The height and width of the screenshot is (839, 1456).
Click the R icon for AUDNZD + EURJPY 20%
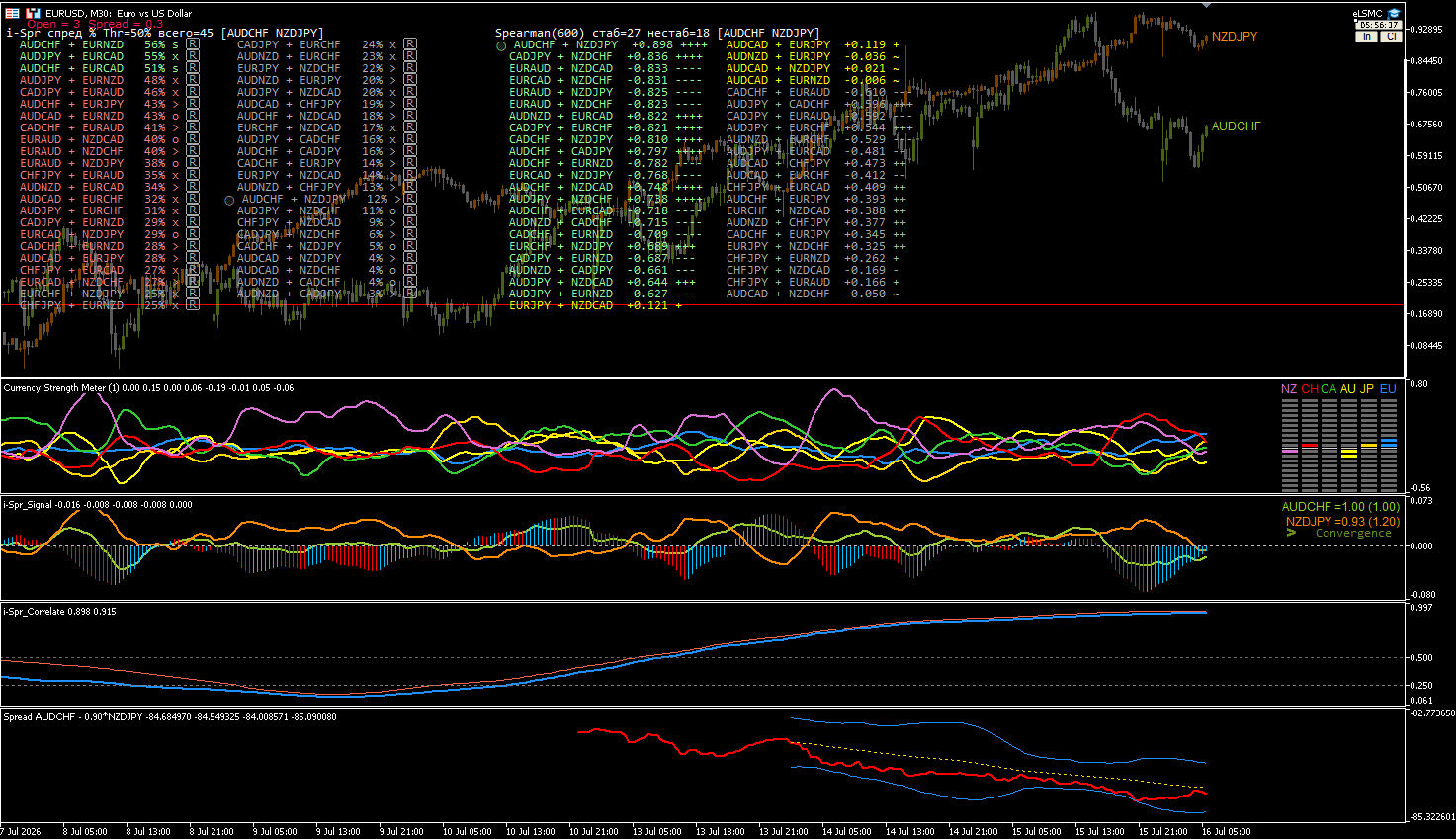pos(410,80)
